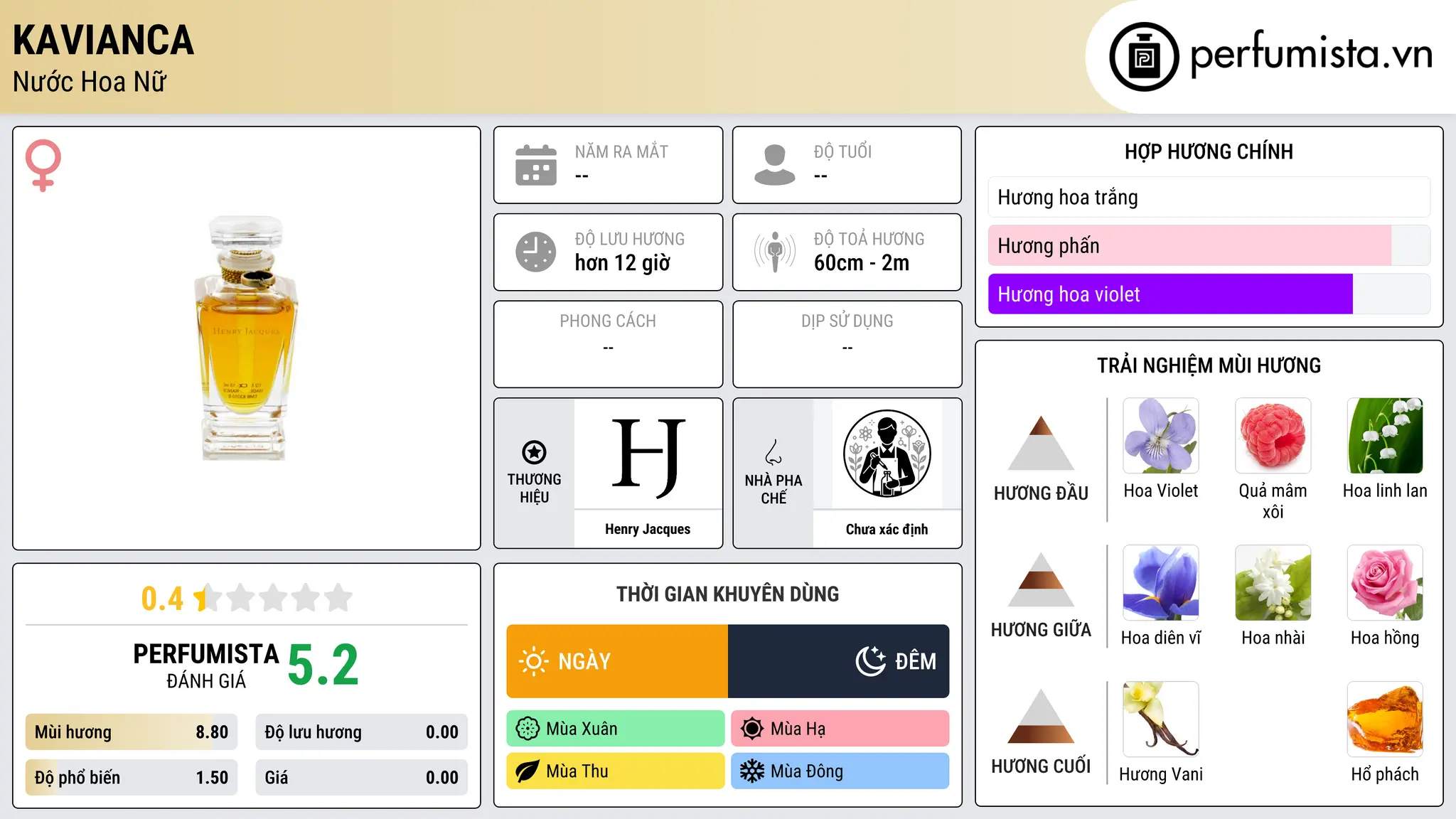Click the purple Hương hoa violet accord bar
The height and width of the screenshot is (819, 1456).
tap(1209, 294)
